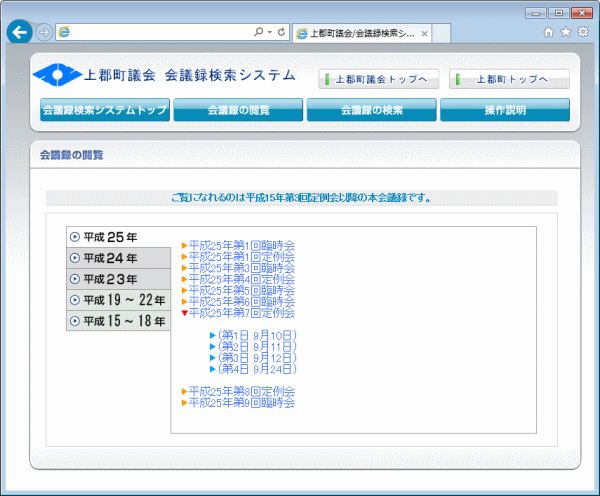
Task: Click blue arrow beside 第1日 9月10日
Action: click(213, 336)
